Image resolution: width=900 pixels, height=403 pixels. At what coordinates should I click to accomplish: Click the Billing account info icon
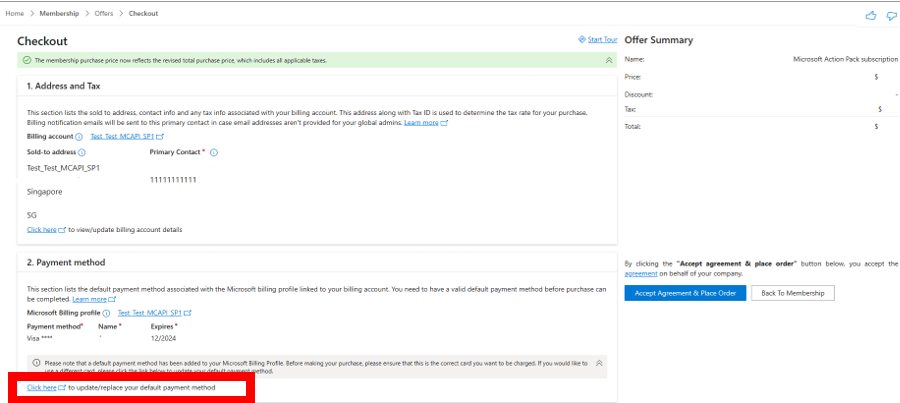click(x=82, y=136)
